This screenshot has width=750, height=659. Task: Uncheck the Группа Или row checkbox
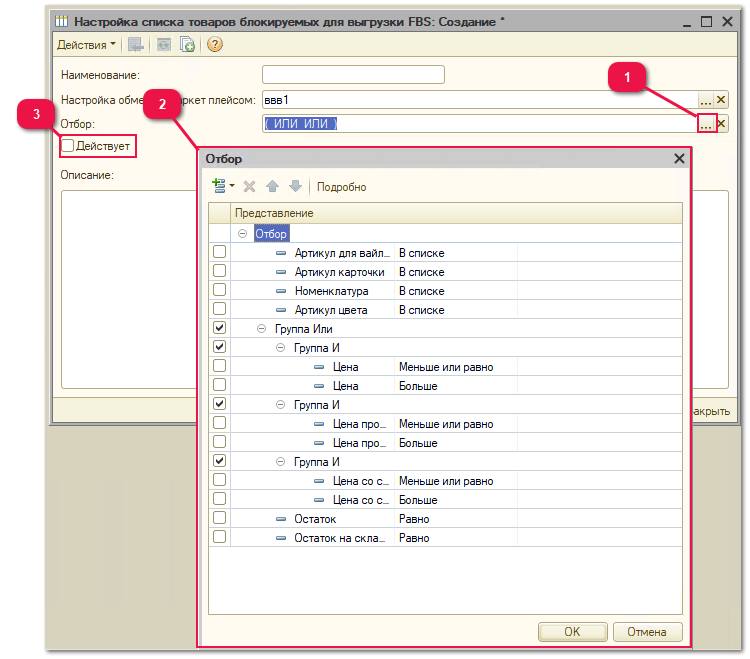pyautogui.click(x=219, y=328)
